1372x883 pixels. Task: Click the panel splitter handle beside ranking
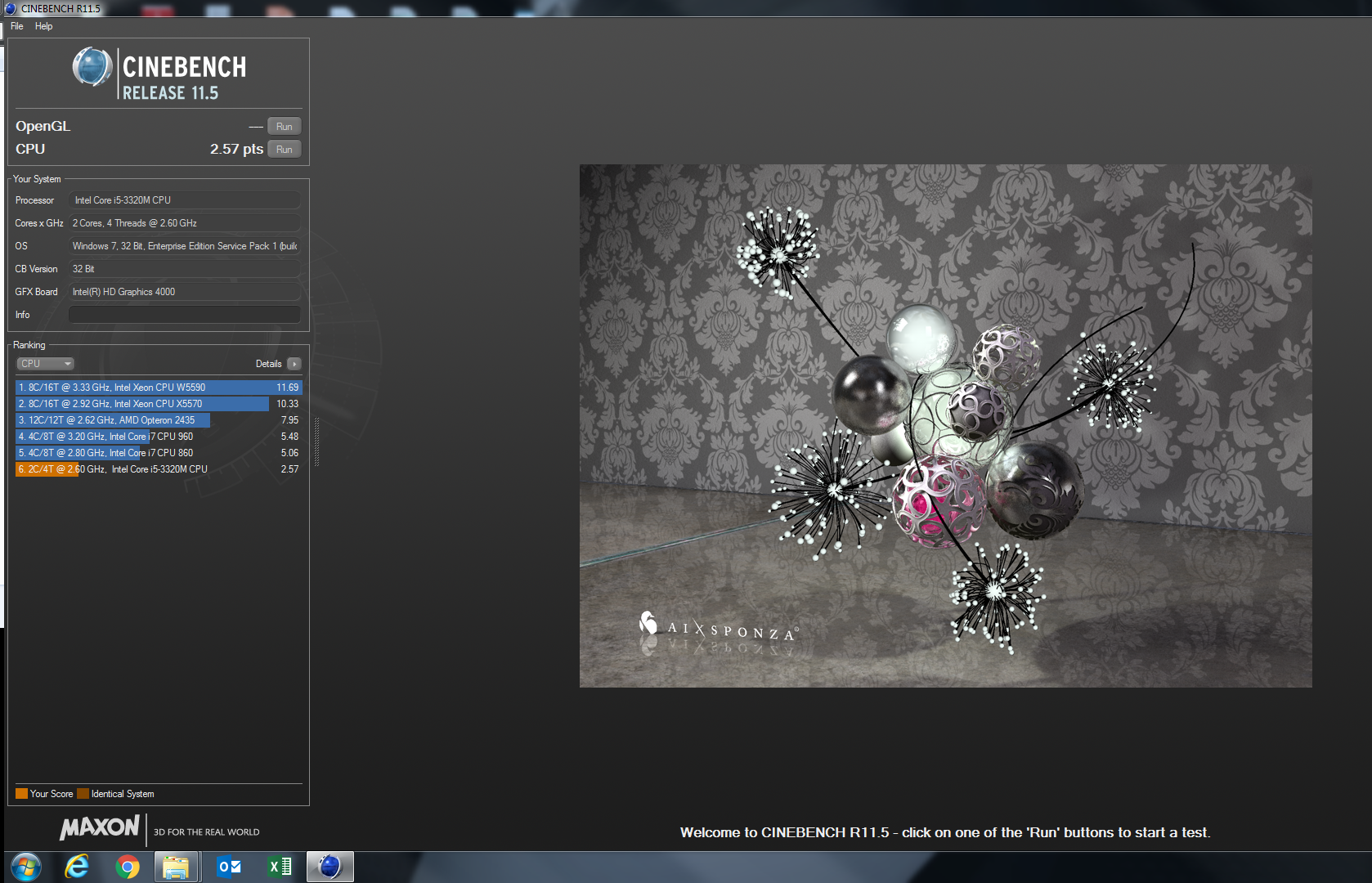(x=316, y=441)
